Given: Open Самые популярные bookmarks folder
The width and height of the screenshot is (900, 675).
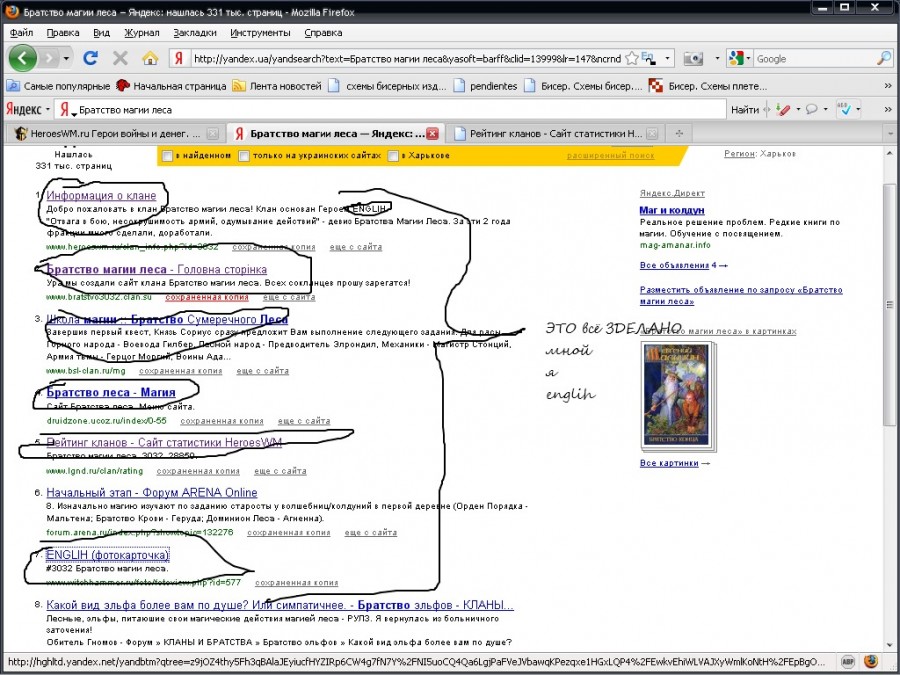Looking at the screenshot, I should click(58, 86).
